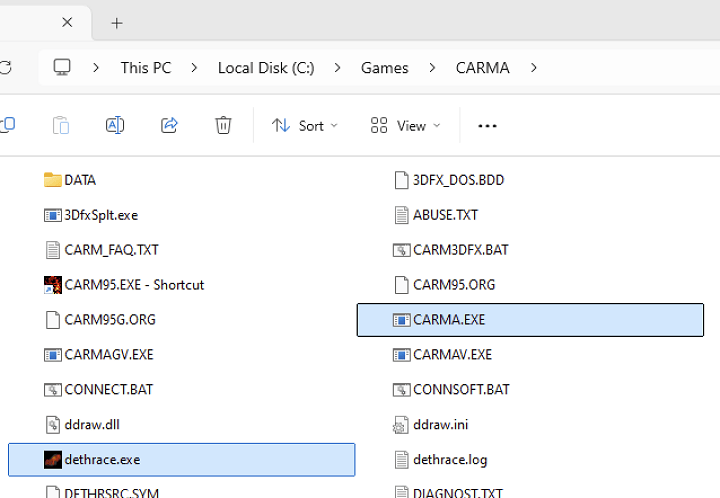Navigate to This PC breadcrumb
720x498 pixels.
click(146, 68)
